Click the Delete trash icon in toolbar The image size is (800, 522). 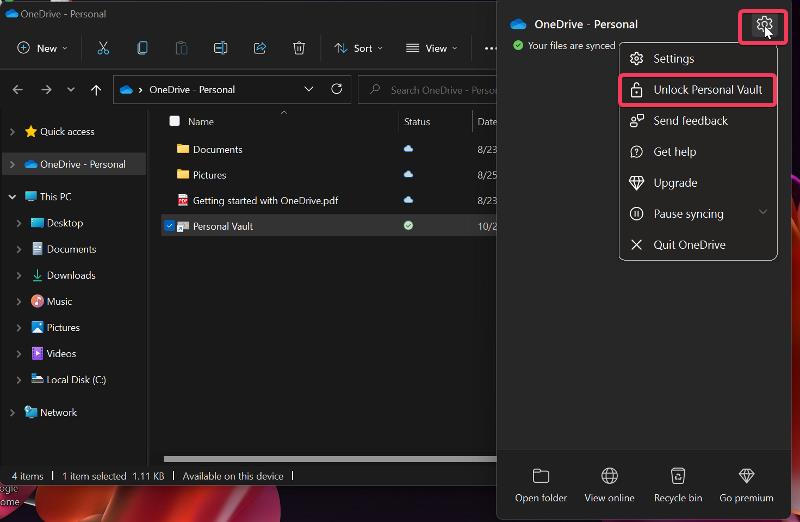click(x=299, y=48)
